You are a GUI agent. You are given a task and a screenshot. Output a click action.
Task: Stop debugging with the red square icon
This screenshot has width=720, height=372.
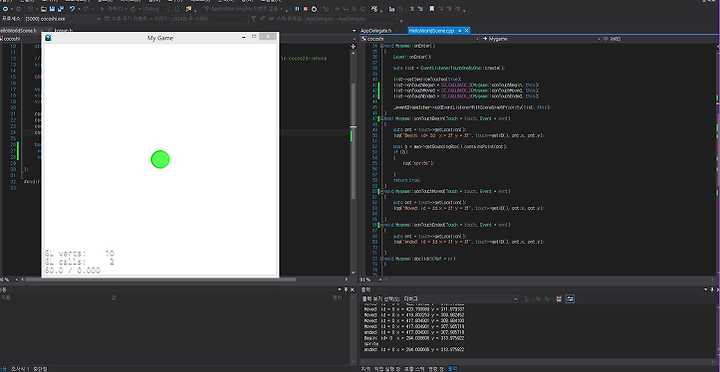click(x=305, y=9)
